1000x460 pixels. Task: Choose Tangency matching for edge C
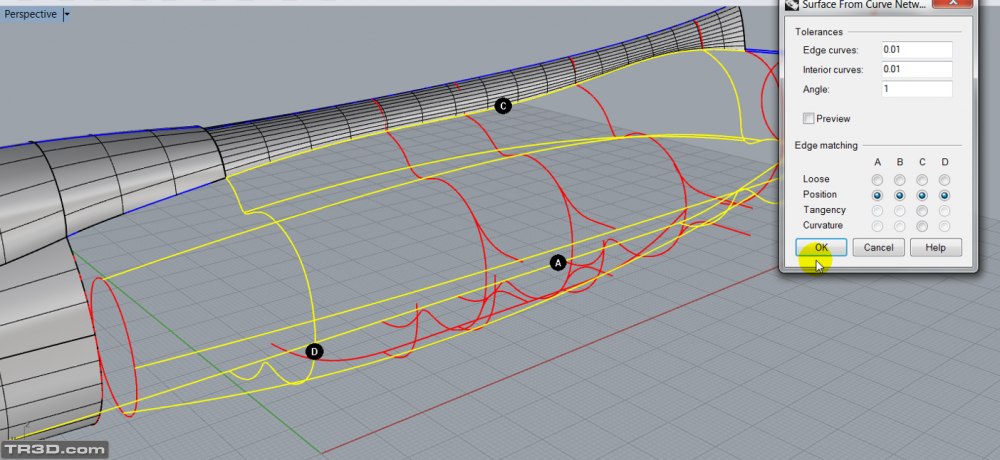coord(922,210)
